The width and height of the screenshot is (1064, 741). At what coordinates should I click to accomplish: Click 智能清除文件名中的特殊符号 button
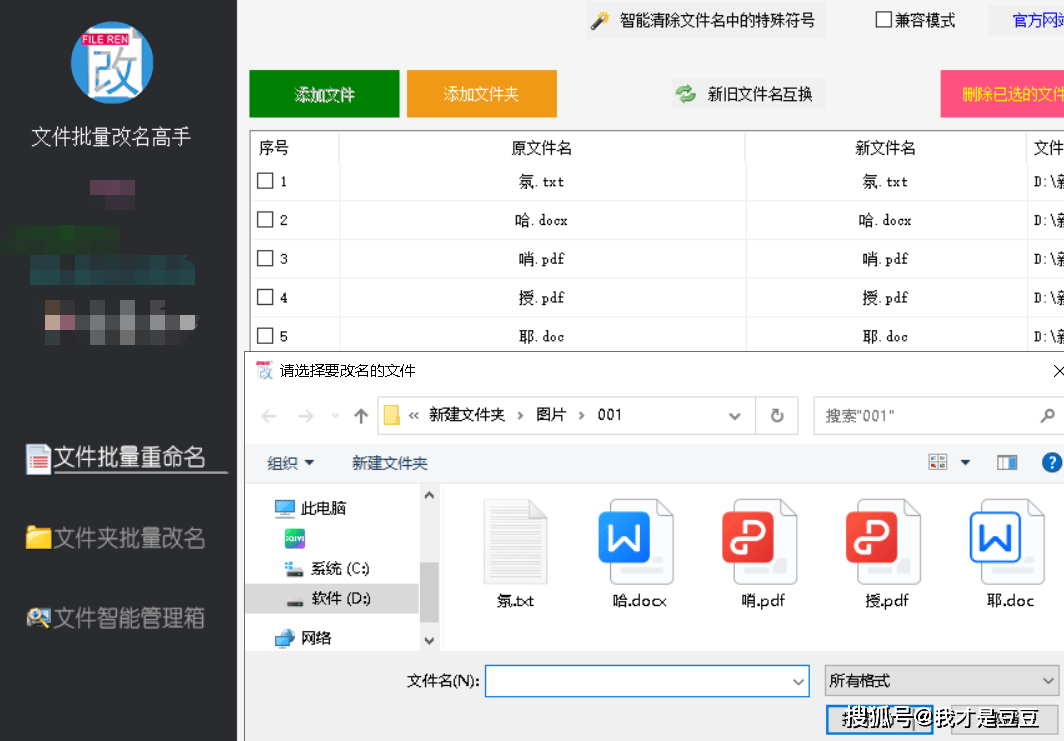tap(706, 20)
